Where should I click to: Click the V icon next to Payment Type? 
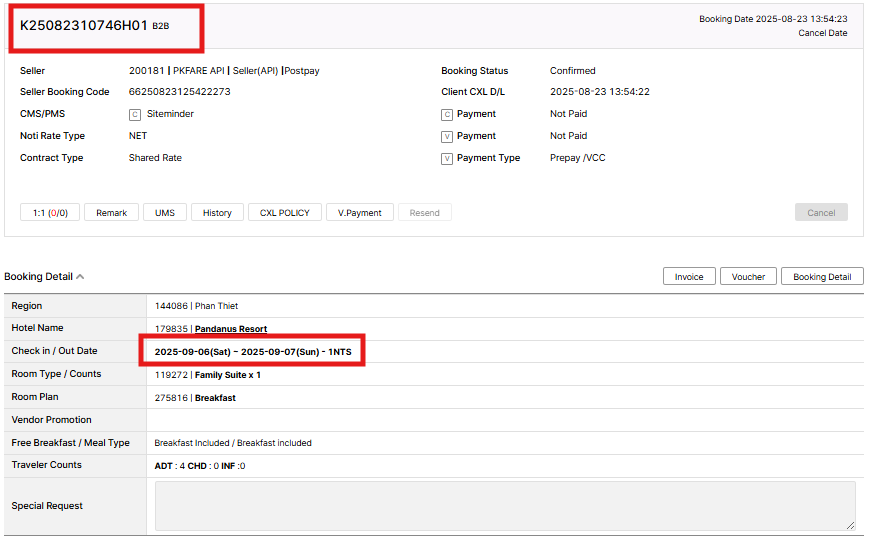click(x=447, y=159)
